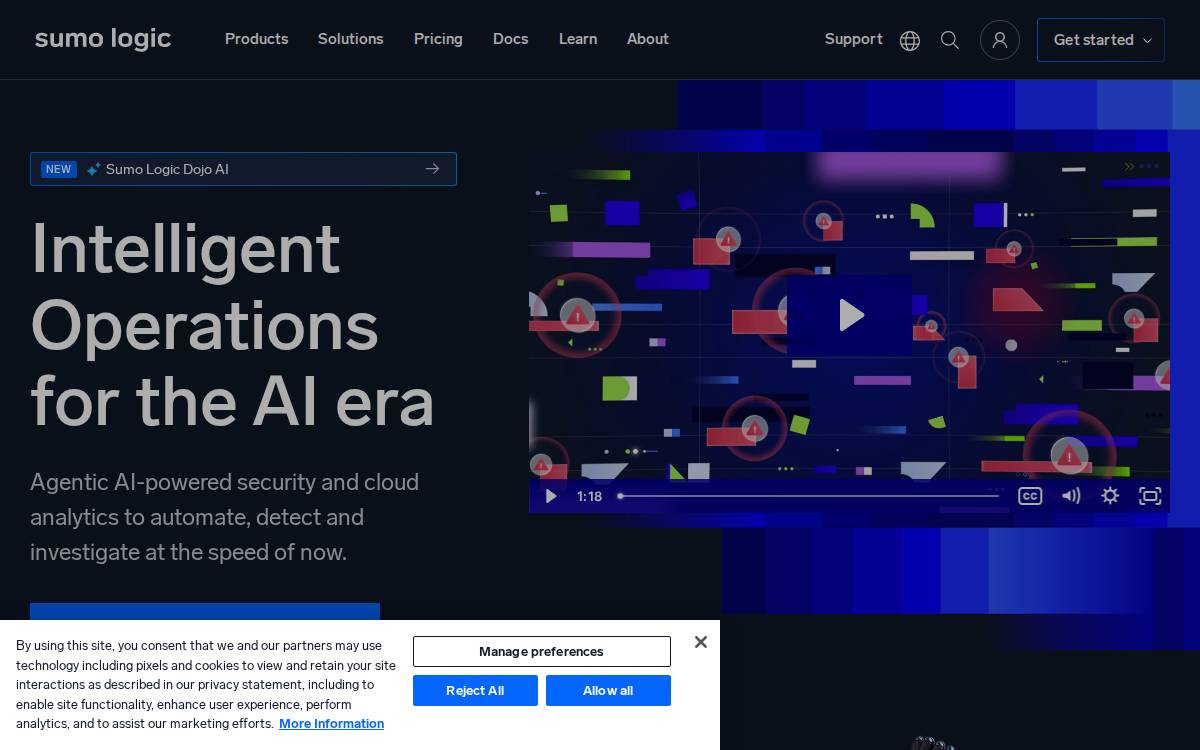The image size is (1200, 750).
Task: Toggle closed captions on the video
Action: [1030, 496]
